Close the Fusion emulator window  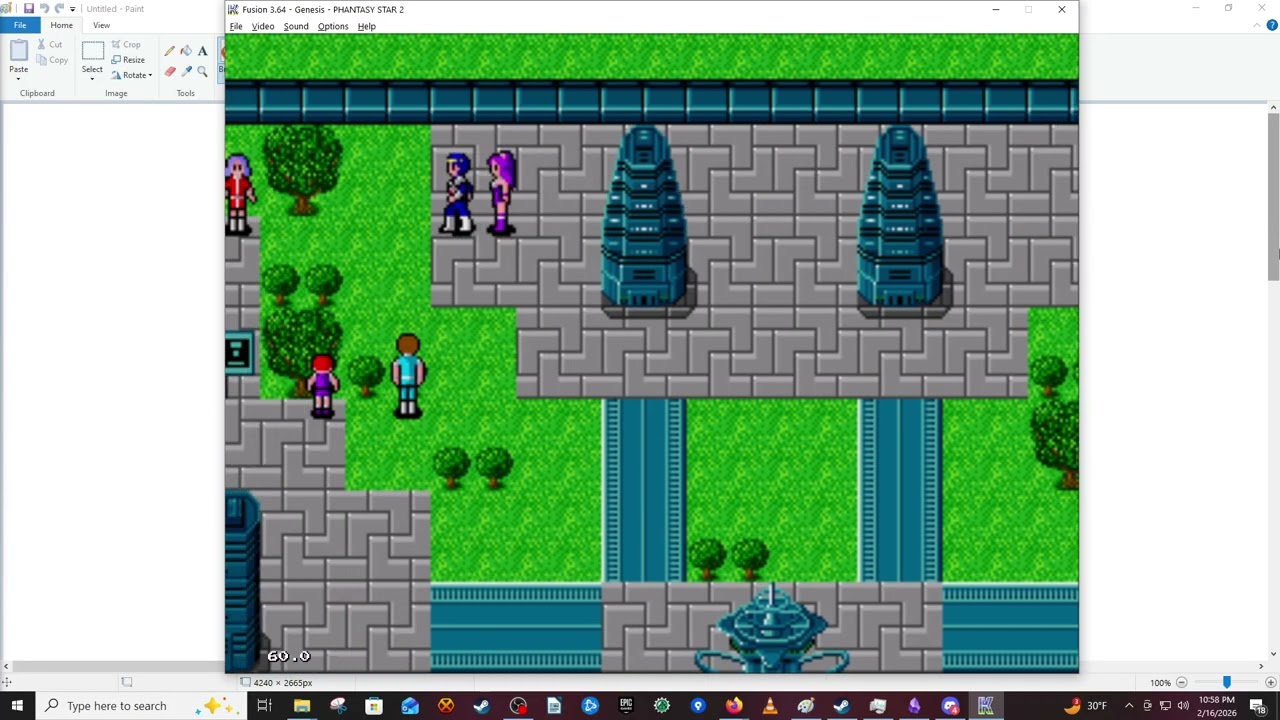click(1062, 9)
